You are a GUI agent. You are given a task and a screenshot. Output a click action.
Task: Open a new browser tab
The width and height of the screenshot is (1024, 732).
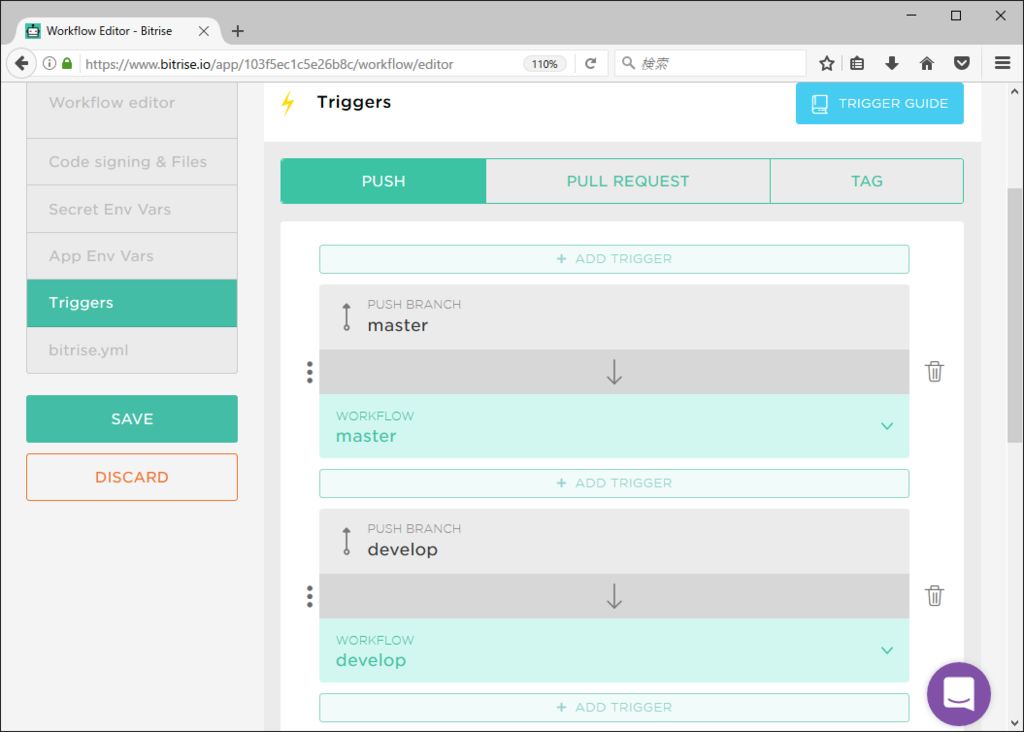pyautogui.click(x=238, y=31)
